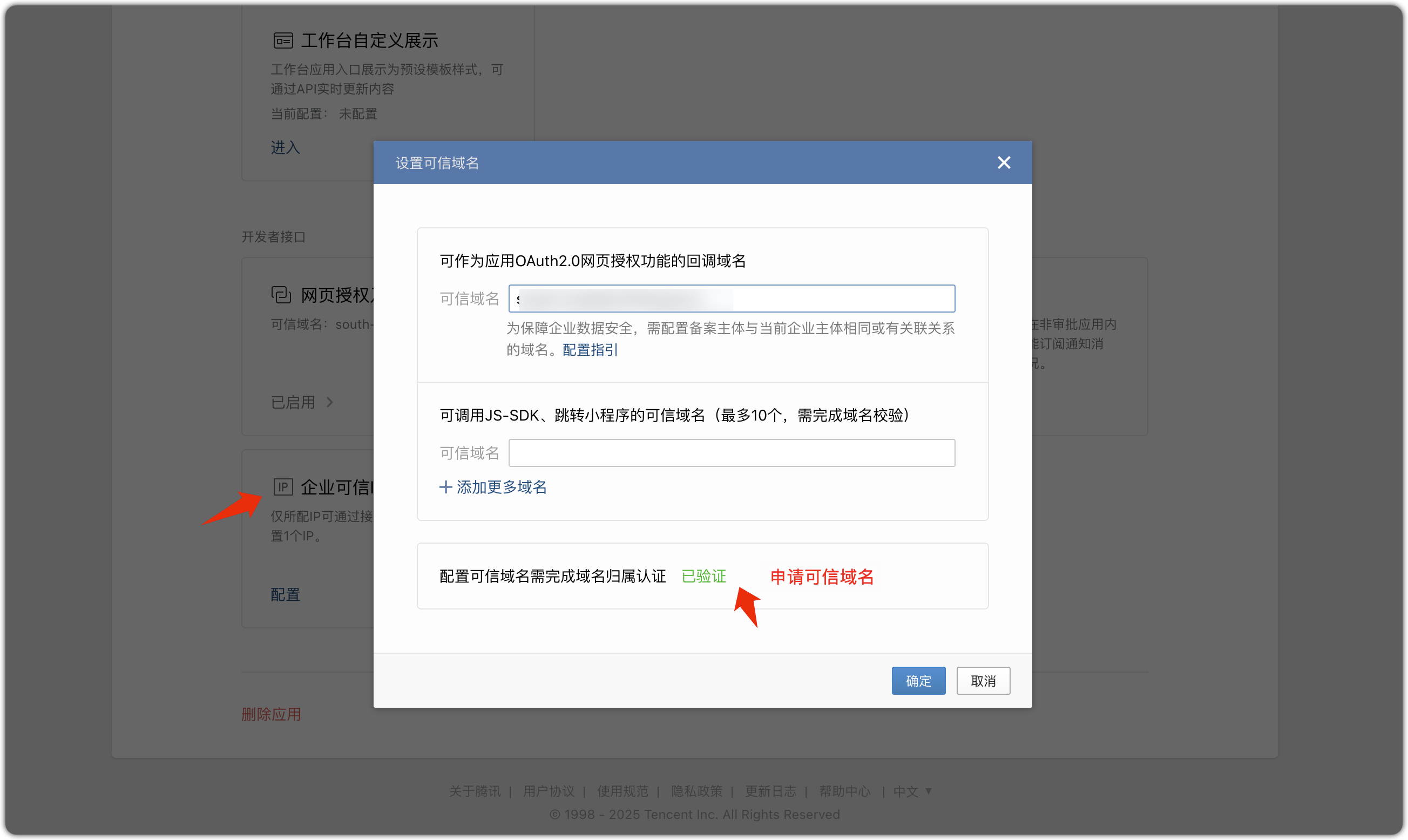The height and width of the screenshot is (840, 1408).
Task: Click the plus icon before 添加更多域名
Action: 445,487
